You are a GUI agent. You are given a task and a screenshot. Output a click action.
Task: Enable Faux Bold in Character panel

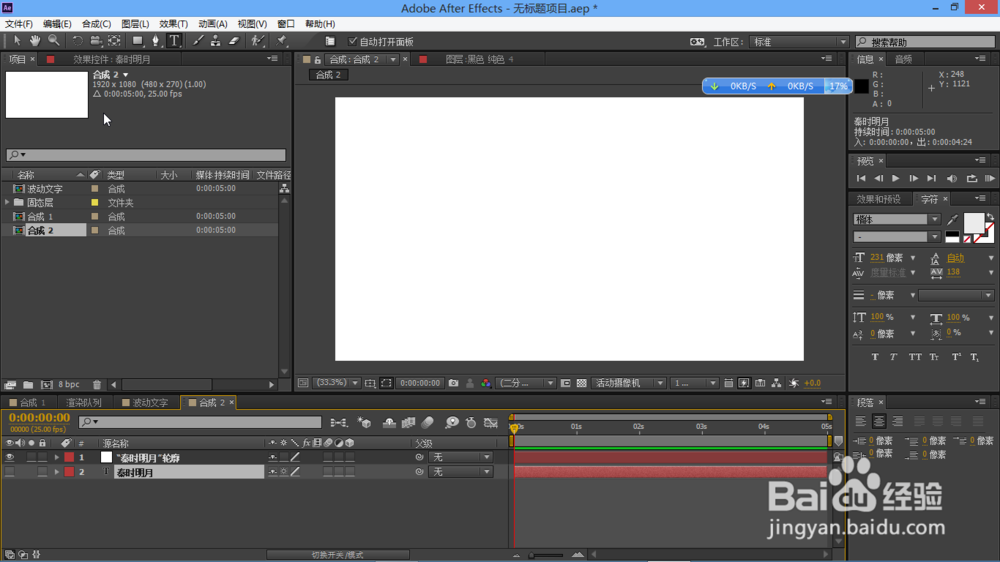pos(875,357)
